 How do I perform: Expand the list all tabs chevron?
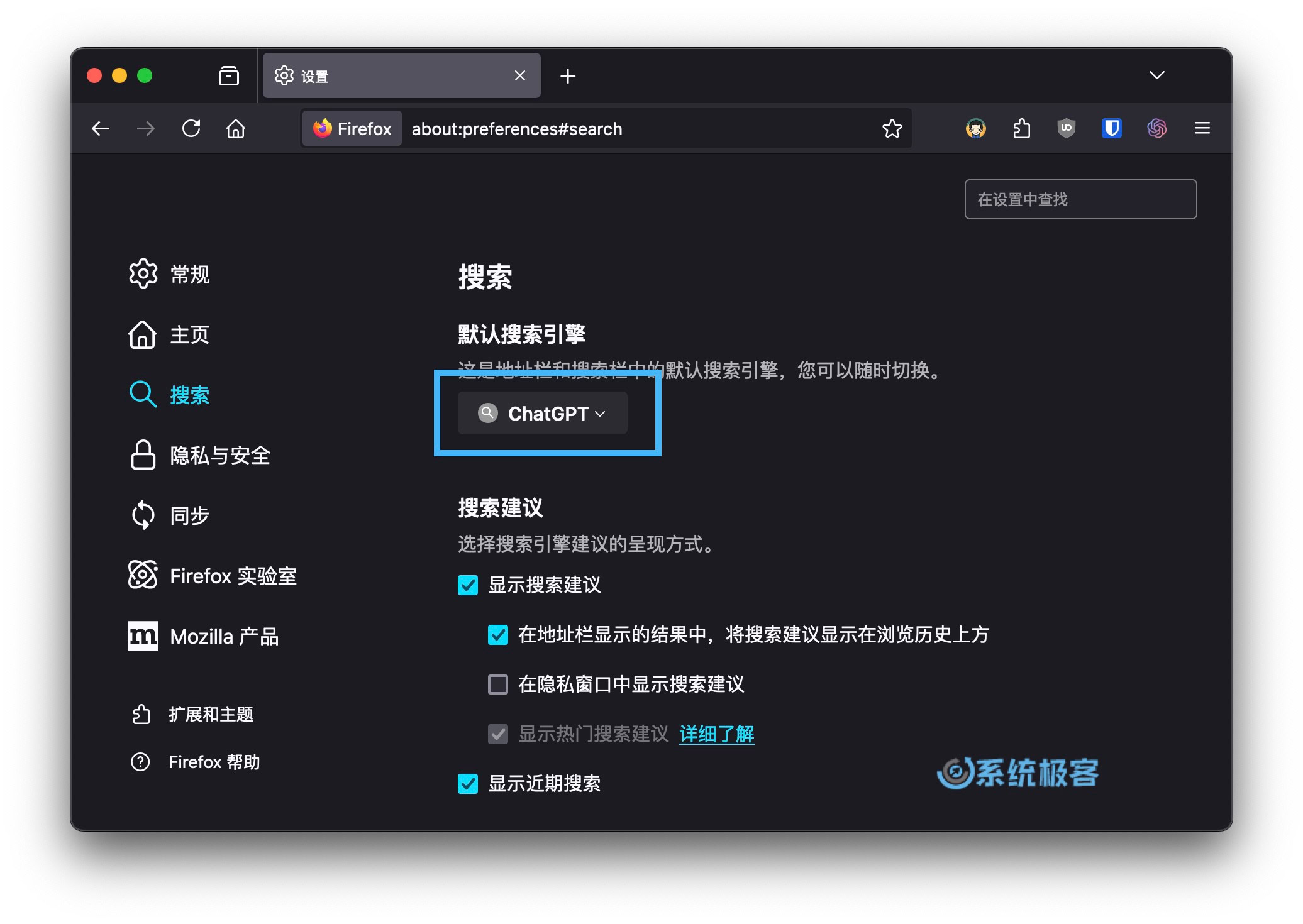pos(1157,75)
